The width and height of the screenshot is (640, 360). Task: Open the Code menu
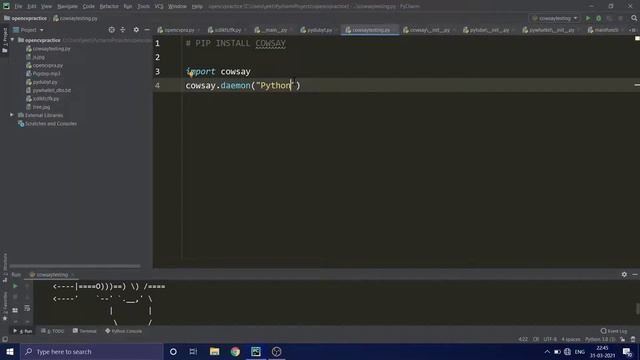[x=89, y=7]
